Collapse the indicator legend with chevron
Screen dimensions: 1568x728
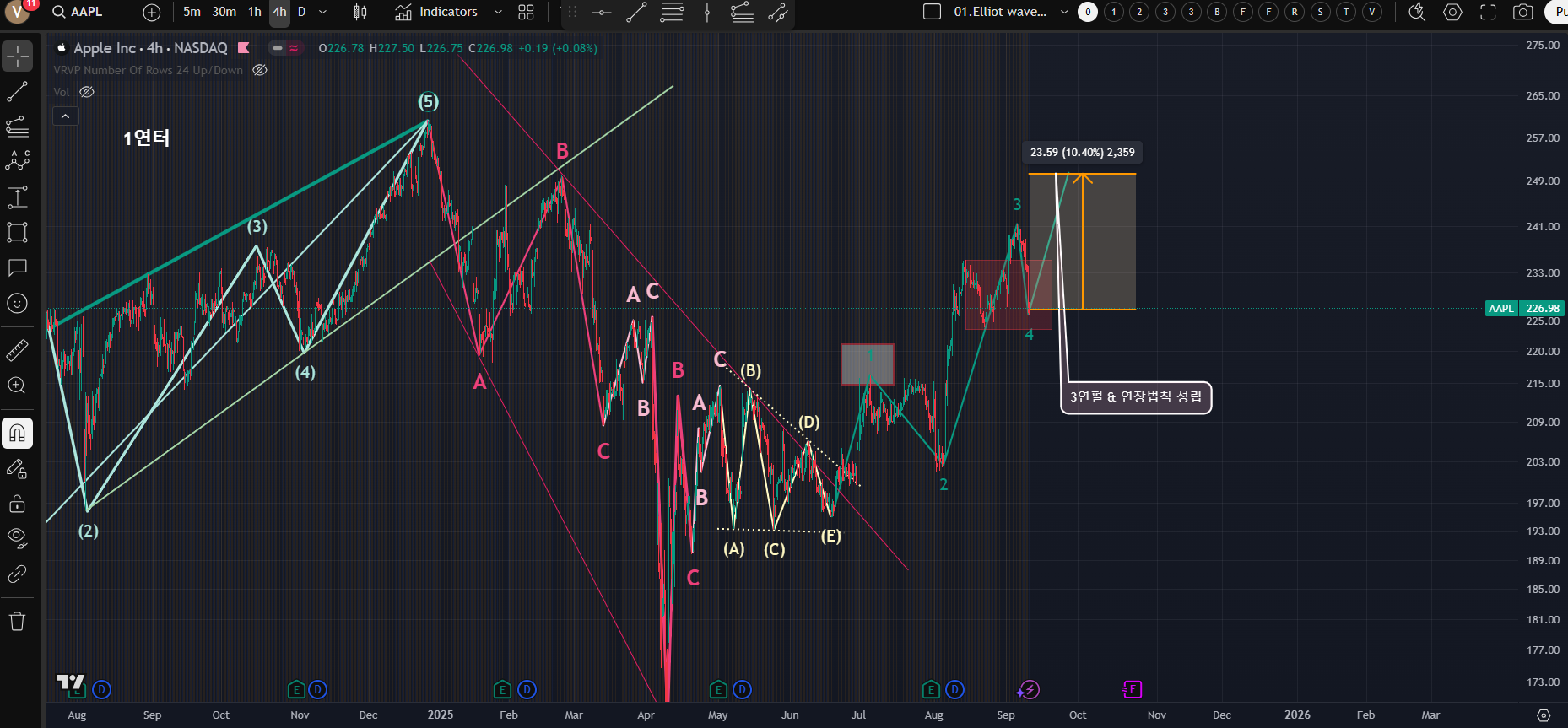pyautogui.click(x=65, y=116)
